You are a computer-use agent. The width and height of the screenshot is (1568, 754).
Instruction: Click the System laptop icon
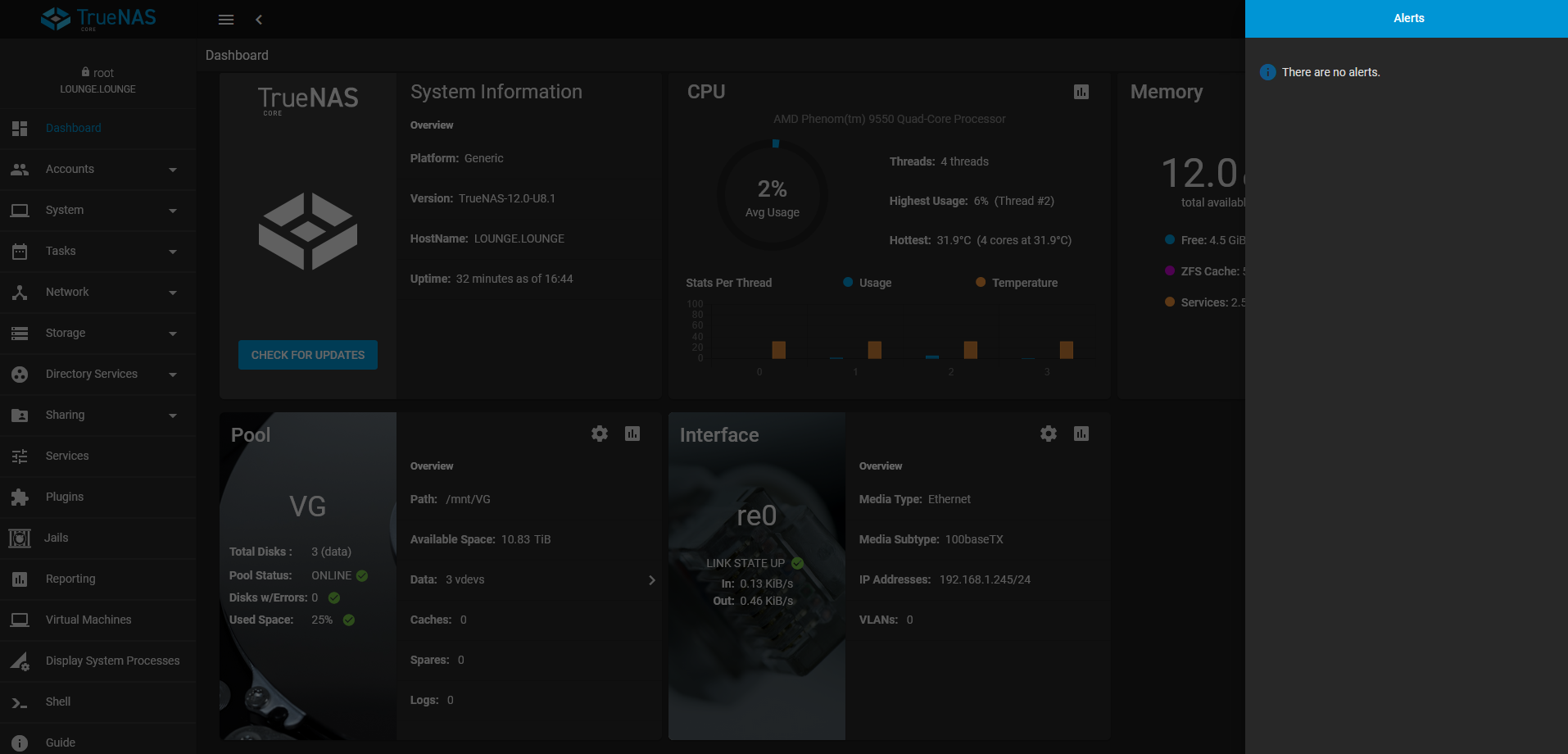point(20,211)
